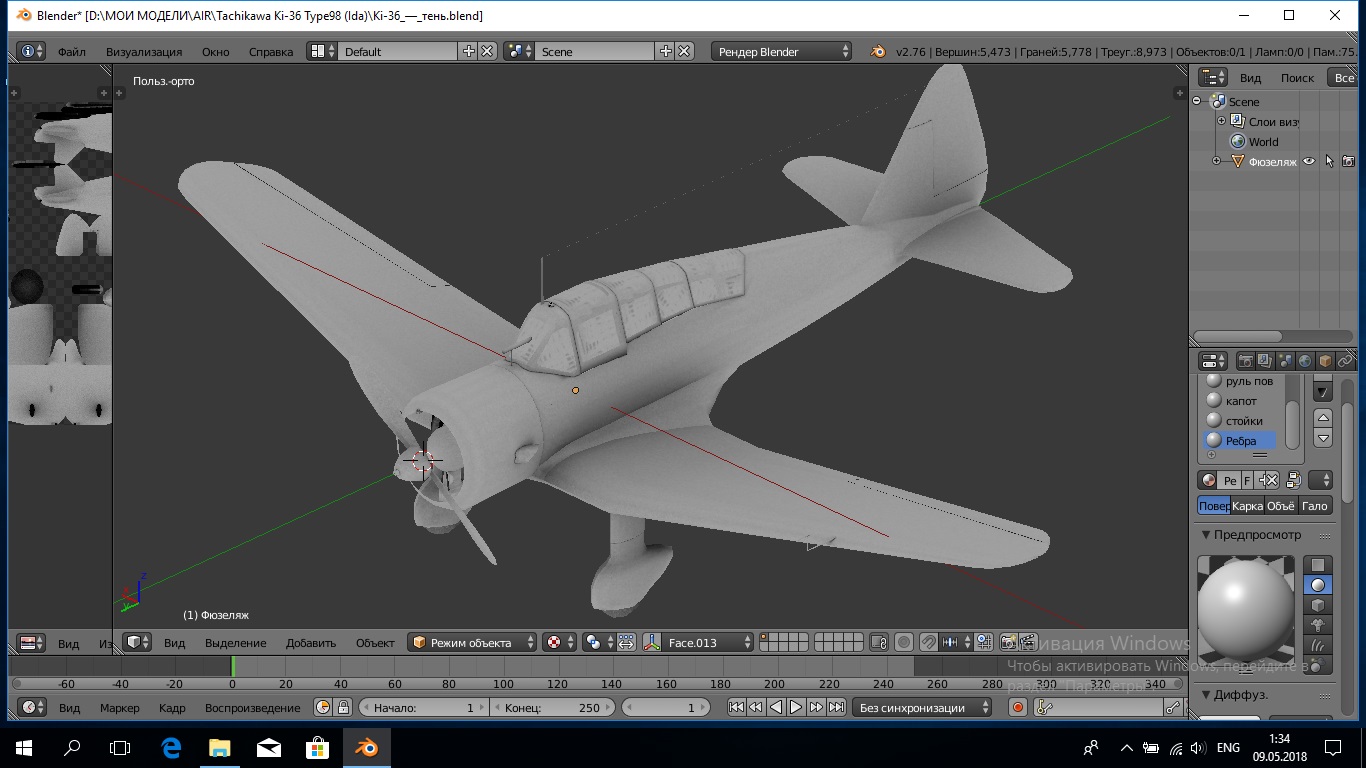Collapse the Предпросмотр panel
Image resolution: width=1366 pixels, height=768 pixels.
pos(1206,535)
